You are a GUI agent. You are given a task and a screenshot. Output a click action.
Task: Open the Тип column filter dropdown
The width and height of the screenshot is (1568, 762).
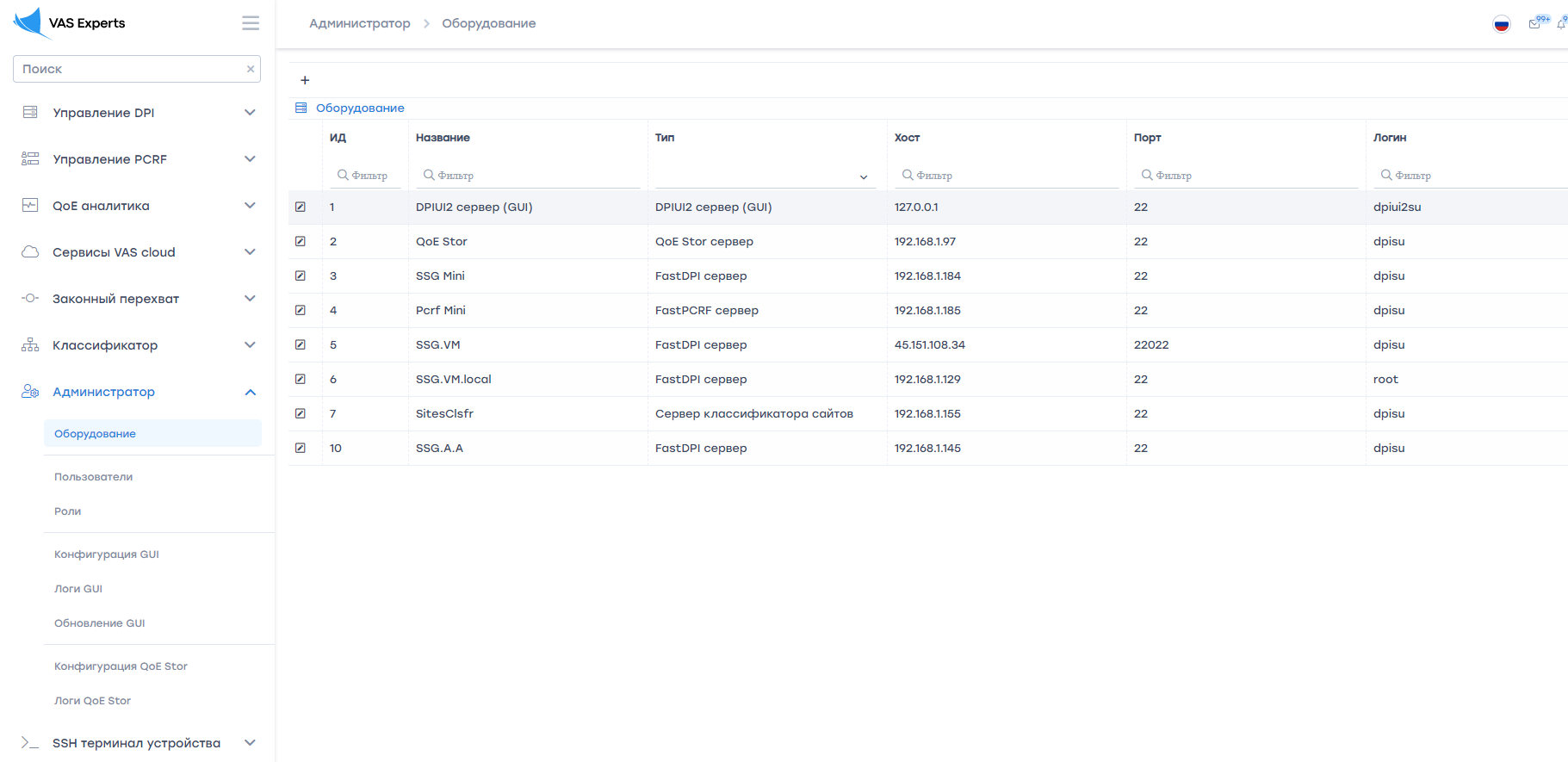[765, 177]
